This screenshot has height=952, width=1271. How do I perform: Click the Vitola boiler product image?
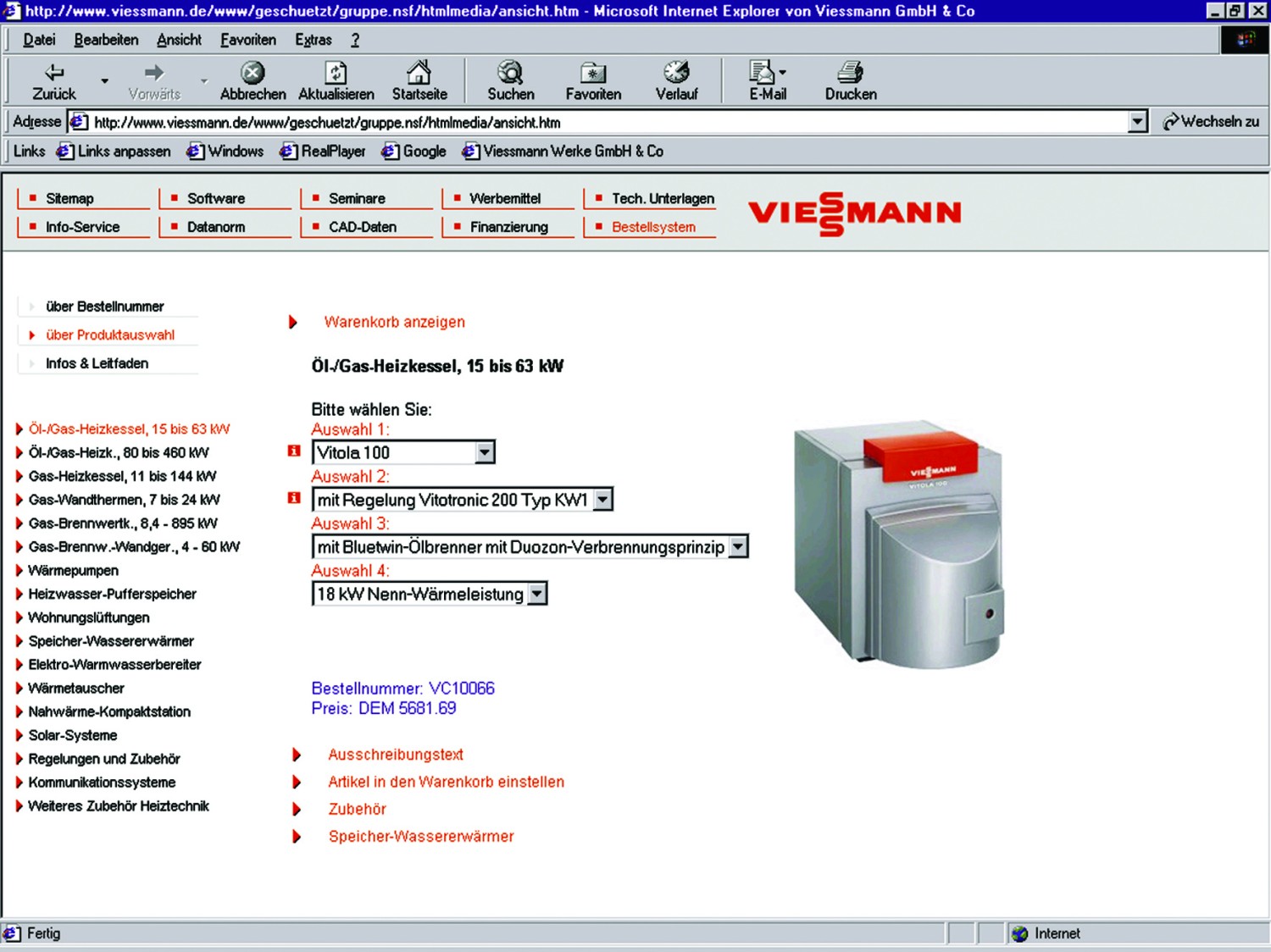tap(899, 545)
